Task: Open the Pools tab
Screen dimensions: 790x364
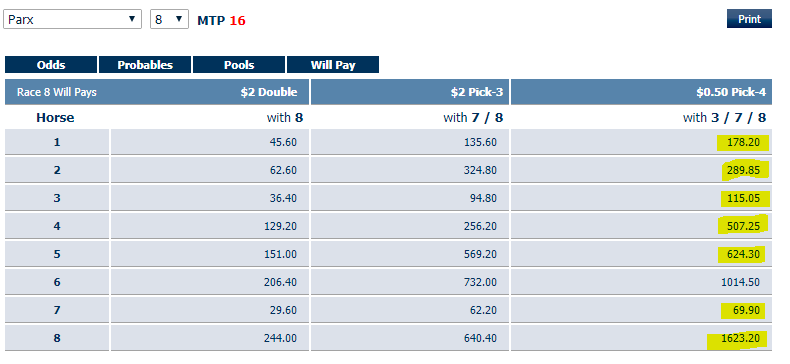Action: point(239,65)
